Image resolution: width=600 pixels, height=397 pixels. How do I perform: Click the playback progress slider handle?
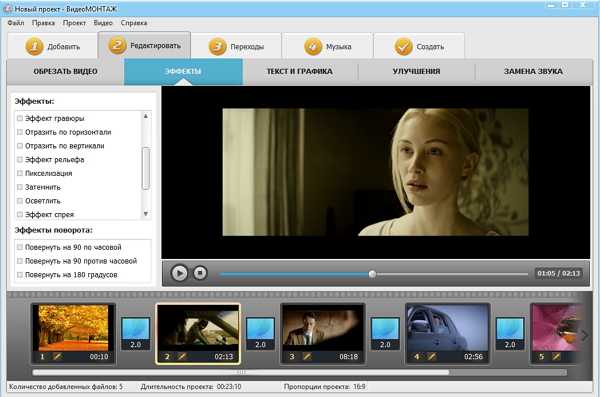(372, 274)
